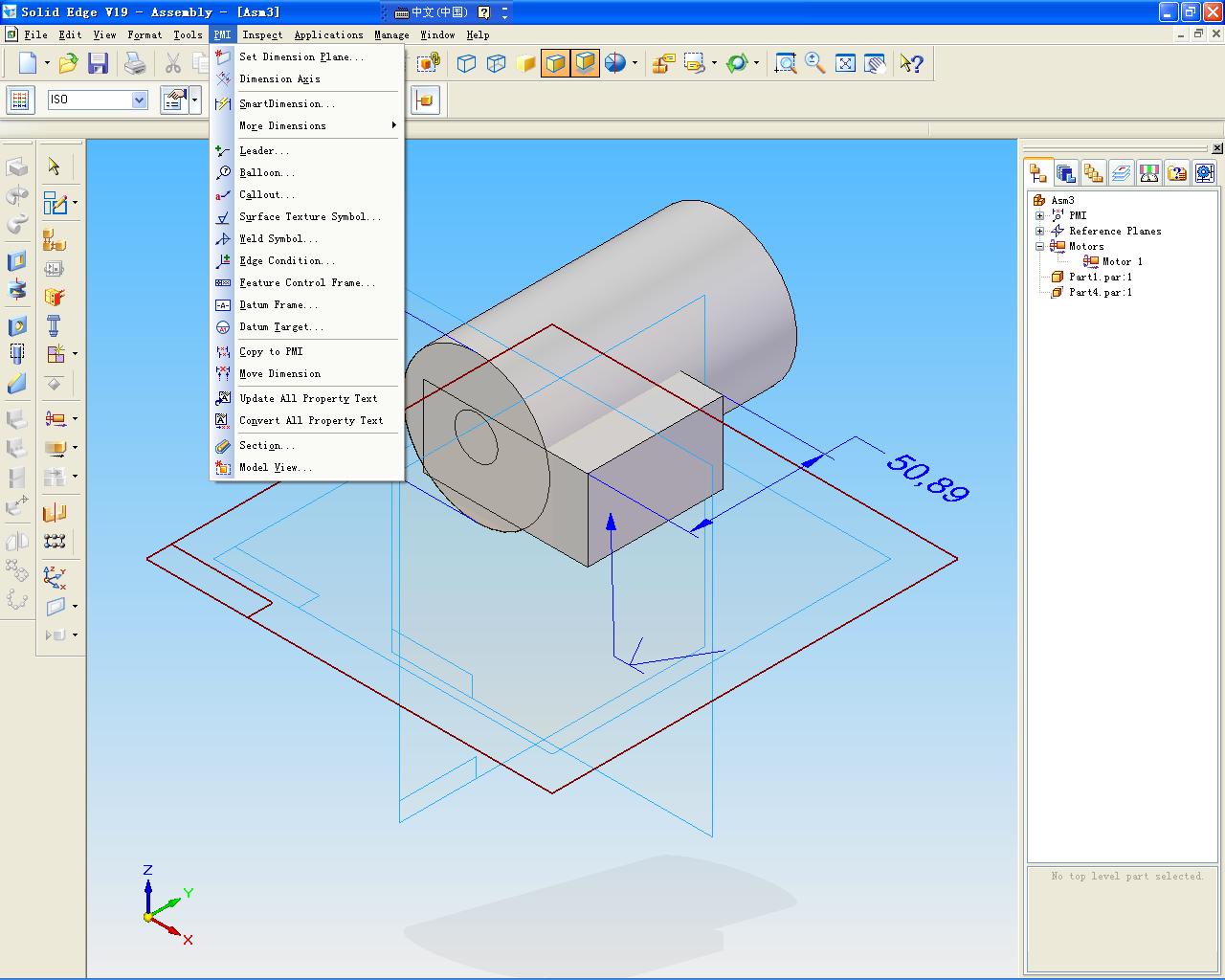
Task: Open dropdown arrow beside the Motor tool
Action: [x=75, y=419]
